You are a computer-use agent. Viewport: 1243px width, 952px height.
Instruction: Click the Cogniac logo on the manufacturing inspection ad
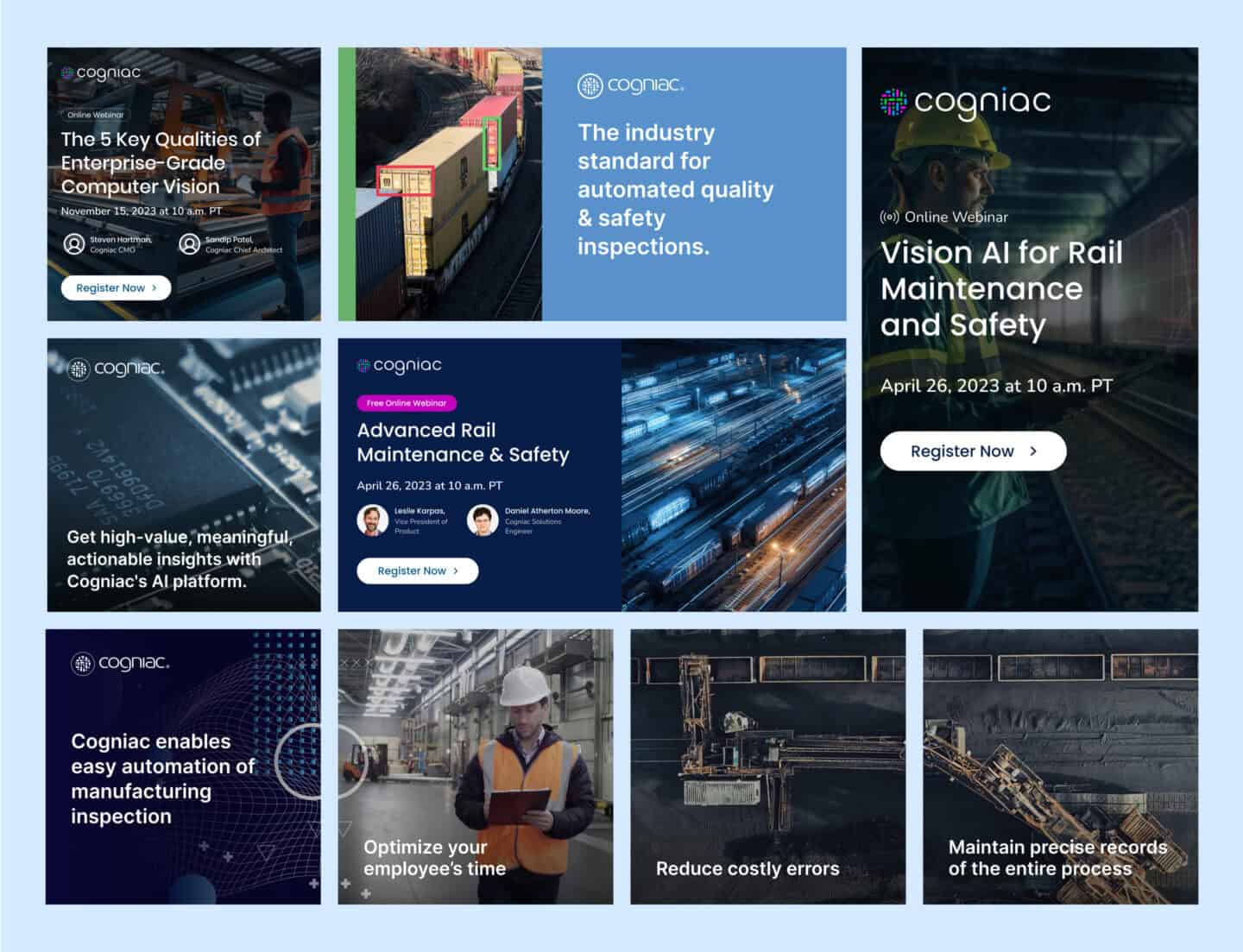(120, 663)
